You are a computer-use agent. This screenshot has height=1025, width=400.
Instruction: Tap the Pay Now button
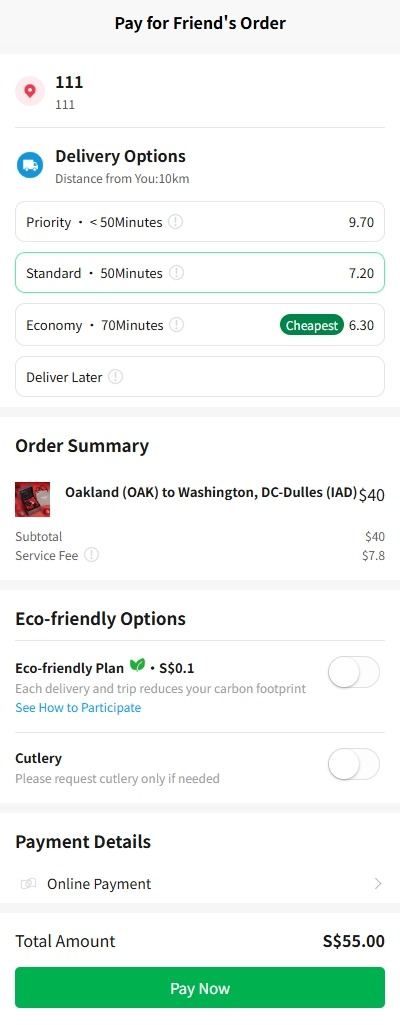(200, 988)
